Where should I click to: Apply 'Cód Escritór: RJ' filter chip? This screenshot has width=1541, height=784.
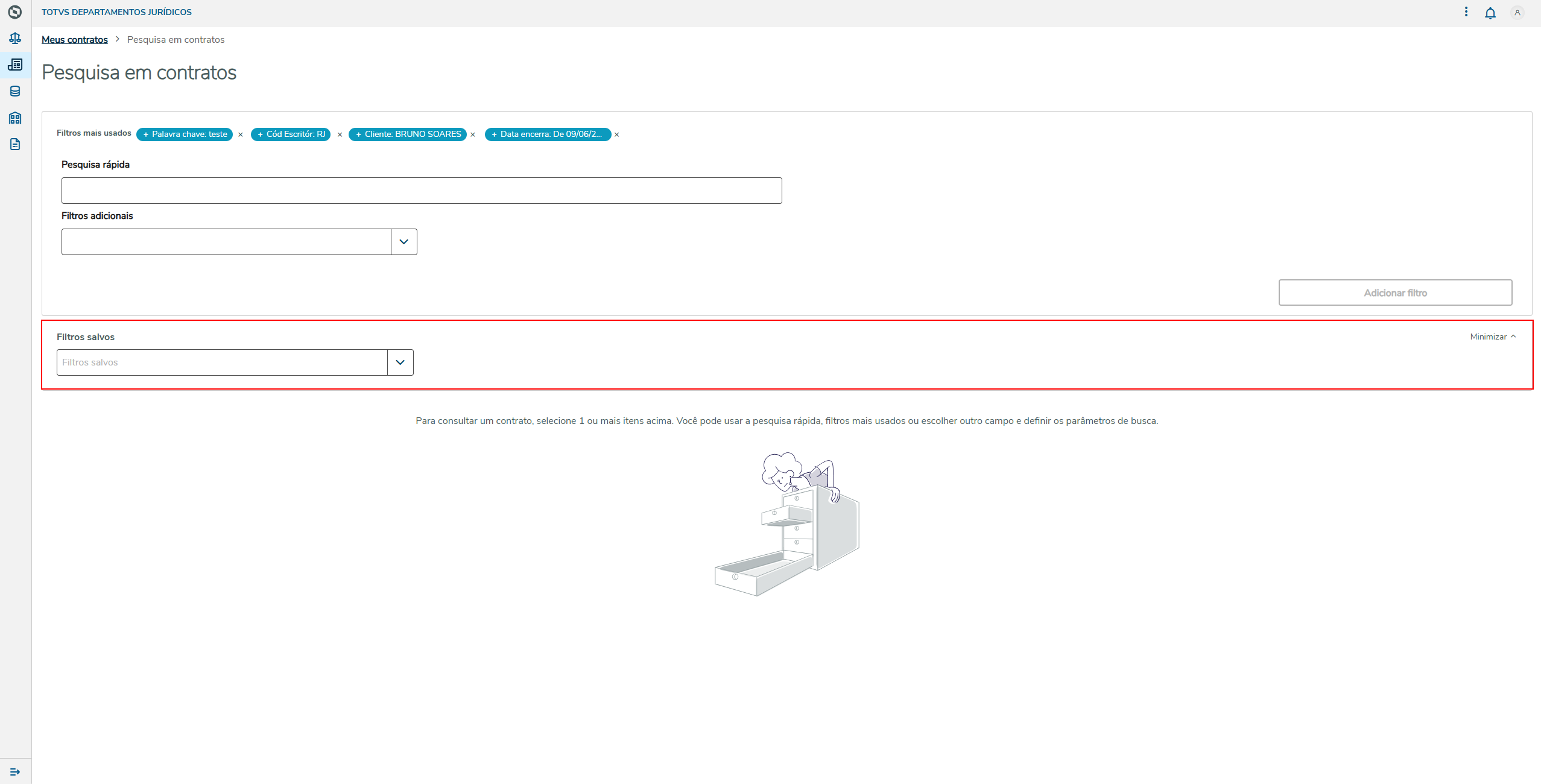tap(291, 134)
